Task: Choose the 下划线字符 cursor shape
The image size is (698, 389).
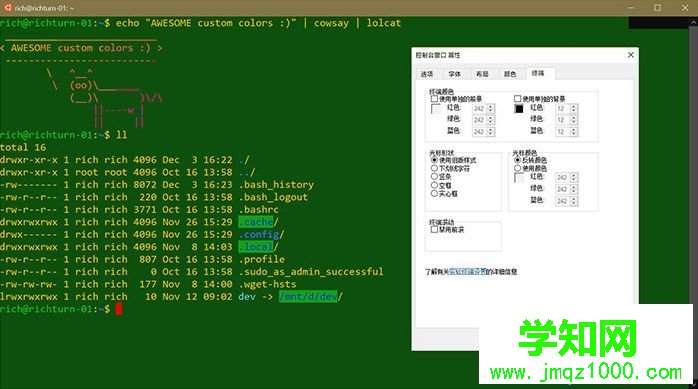Action: (434, 168)
